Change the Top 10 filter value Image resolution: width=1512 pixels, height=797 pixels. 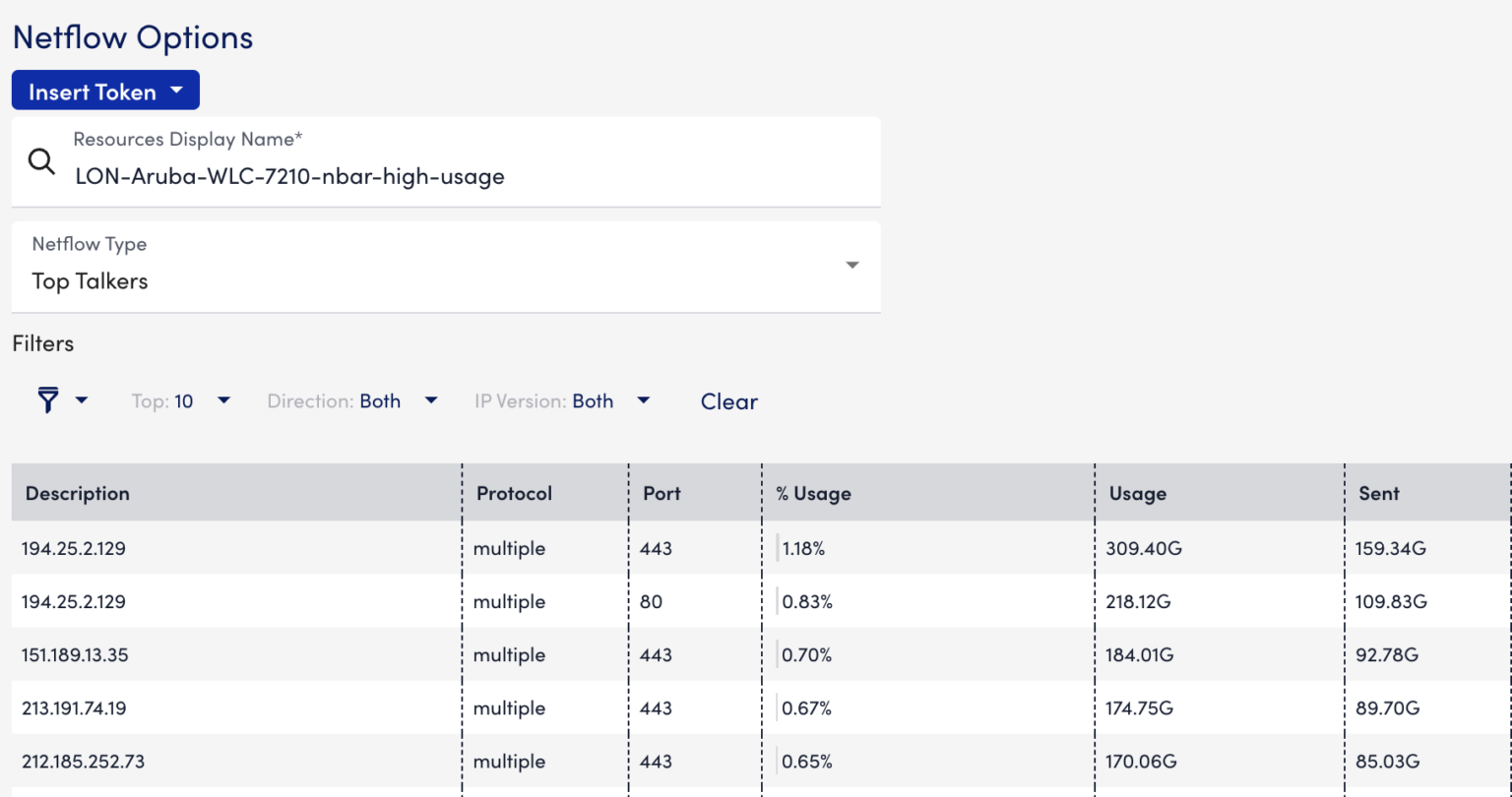coord(181,400)
